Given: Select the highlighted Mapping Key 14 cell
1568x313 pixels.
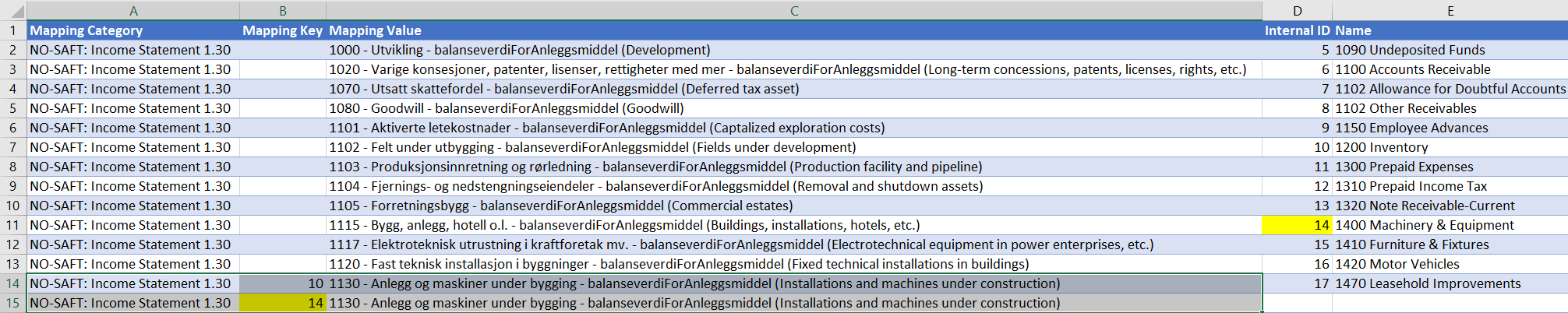Looking at the screenshot, I should point(283,303).
